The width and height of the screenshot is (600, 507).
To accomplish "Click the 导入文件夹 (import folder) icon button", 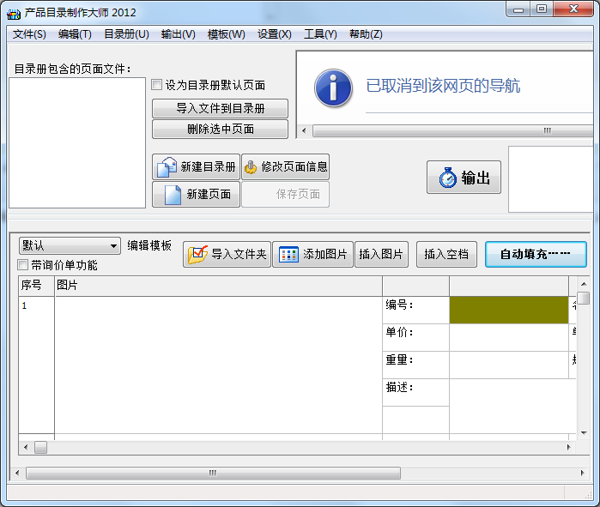I will tap(227, 254).
